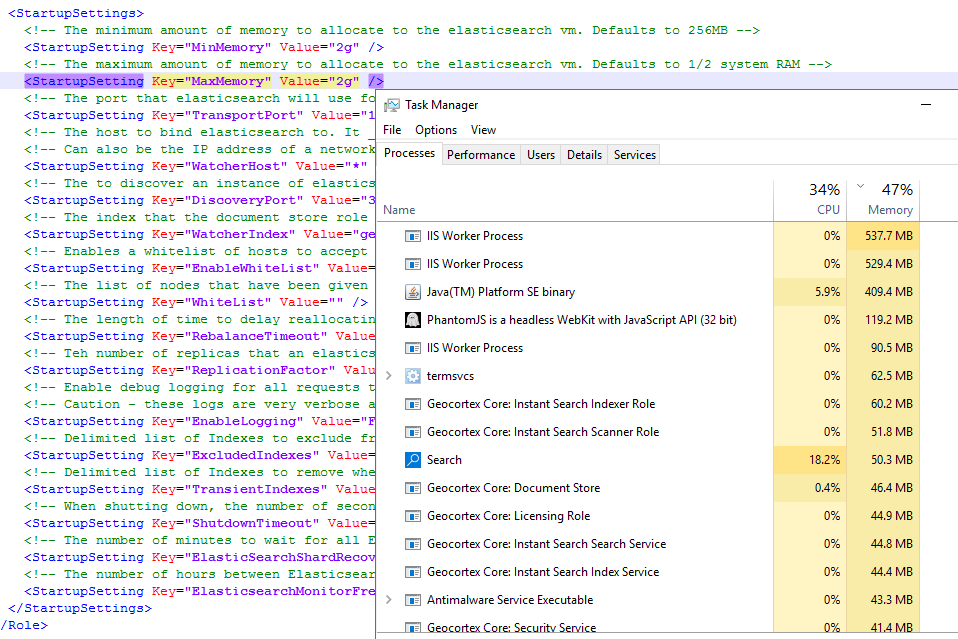Click the Instant Search Indexer Role icon
Viewport: 958px width, 639px height.
coord(413,404)
